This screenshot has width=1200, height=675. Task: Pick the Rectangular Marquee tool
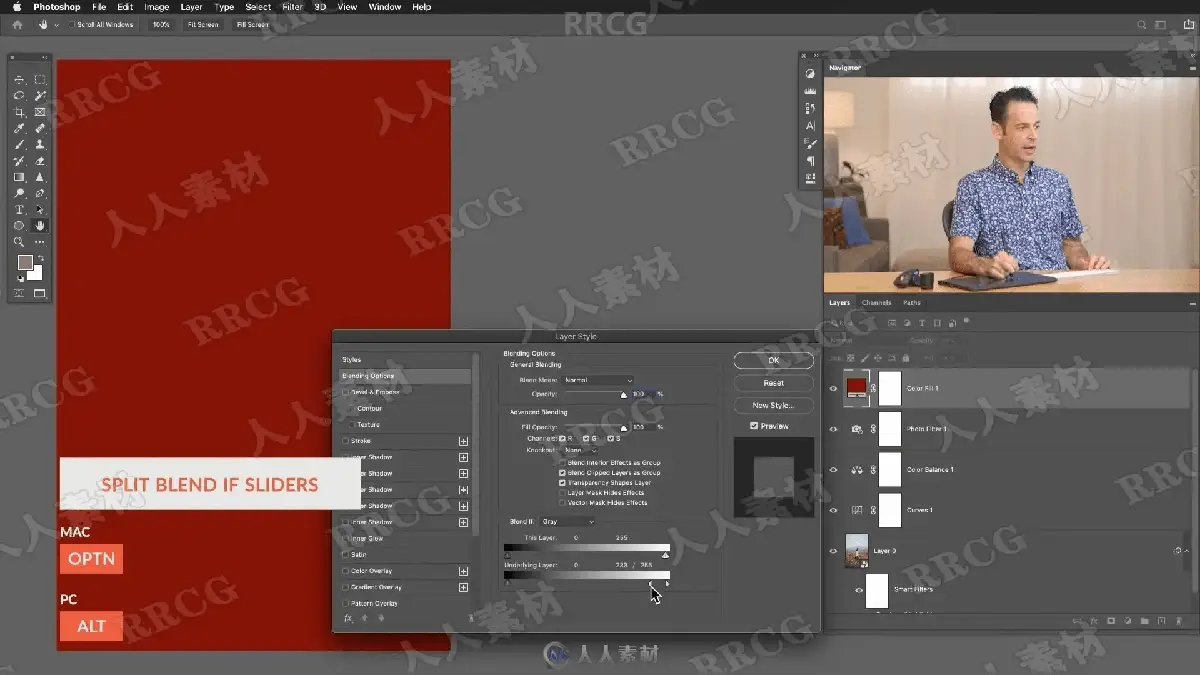(x=40, y=80)
